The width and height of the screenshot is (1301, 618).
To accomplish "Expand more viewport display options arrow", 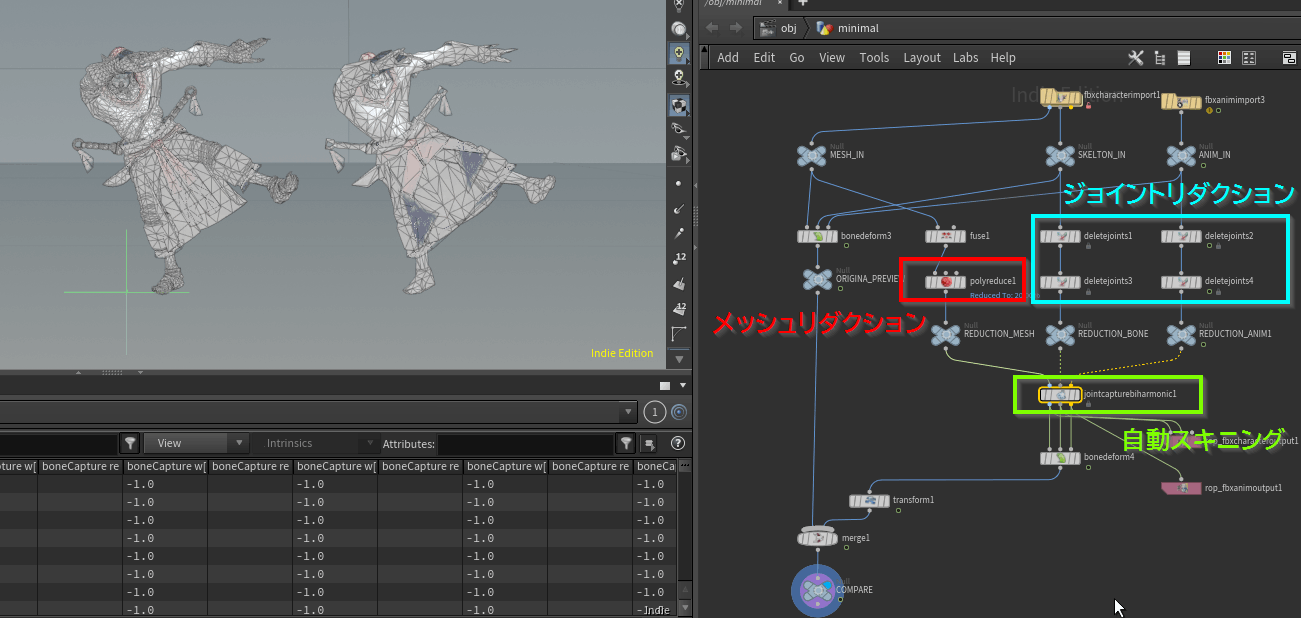I will pyautogui.click(x=679, y=358).
